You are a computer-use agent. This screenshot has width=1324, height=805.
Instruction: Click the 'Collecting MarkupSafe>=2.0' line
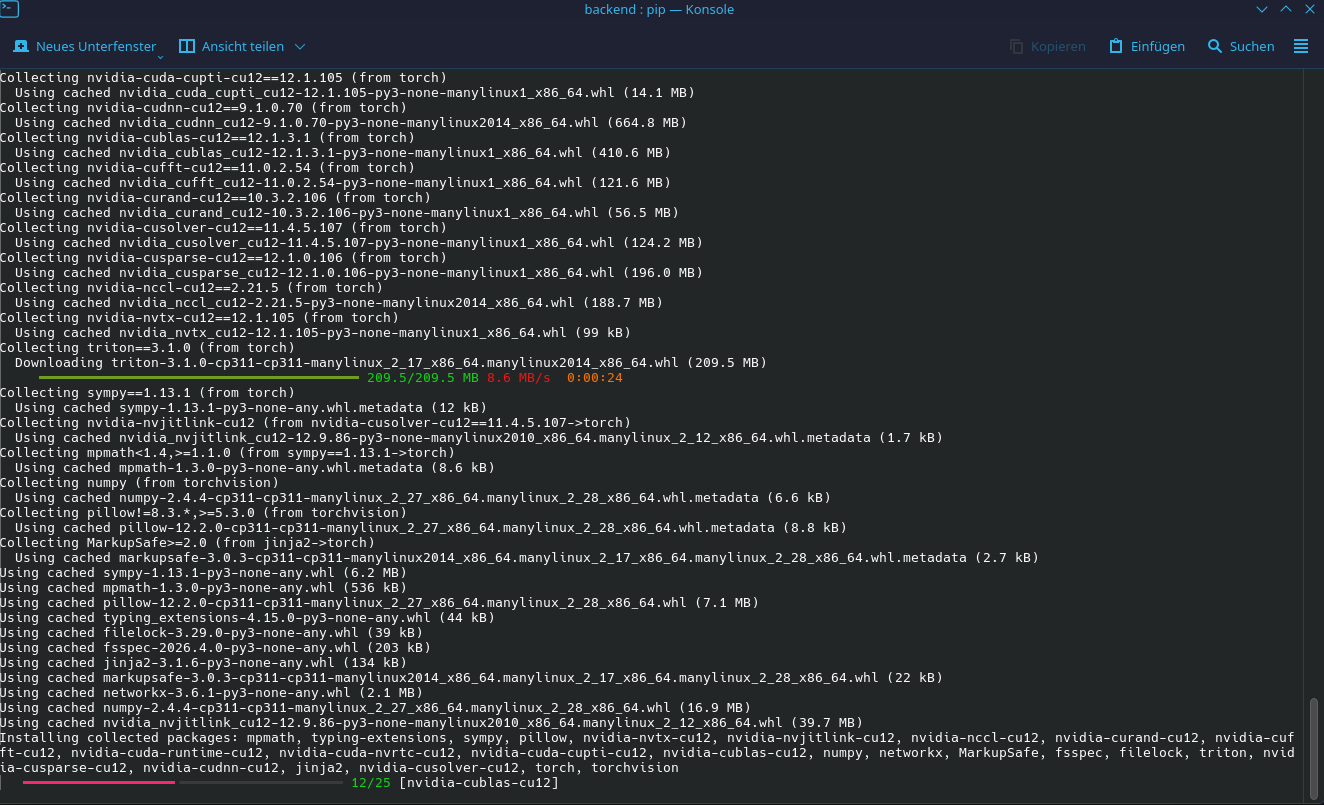(x=187, y=543)
